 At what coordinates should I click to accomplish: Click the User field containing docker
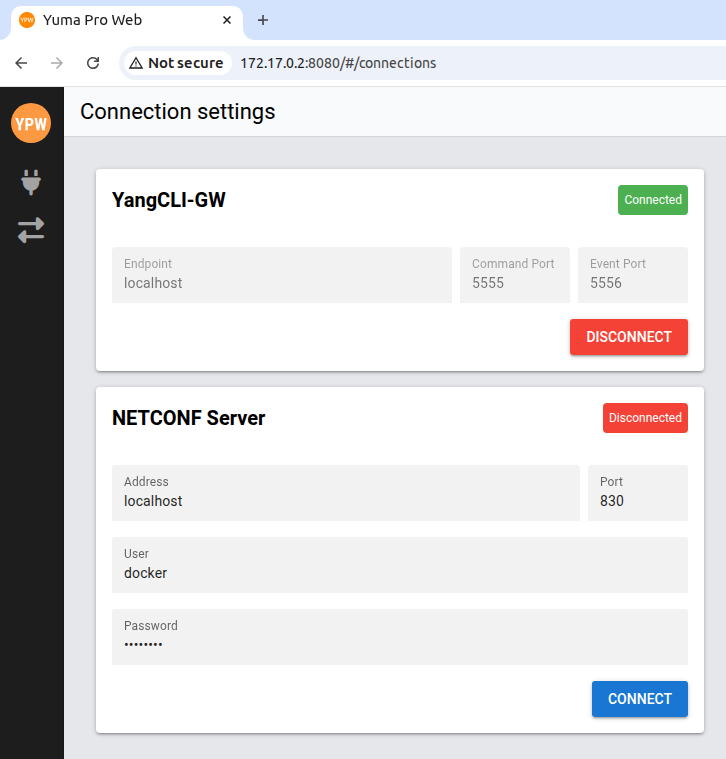[x=400, y=572]
